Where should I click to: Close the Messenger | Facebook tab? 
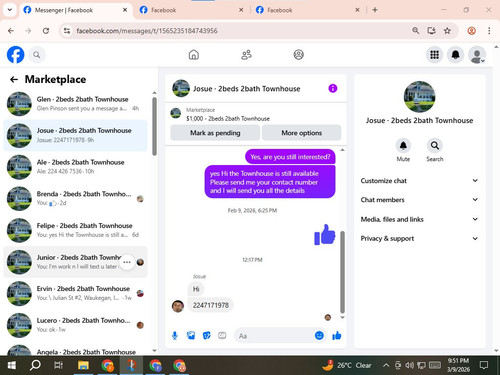point(125,10)
